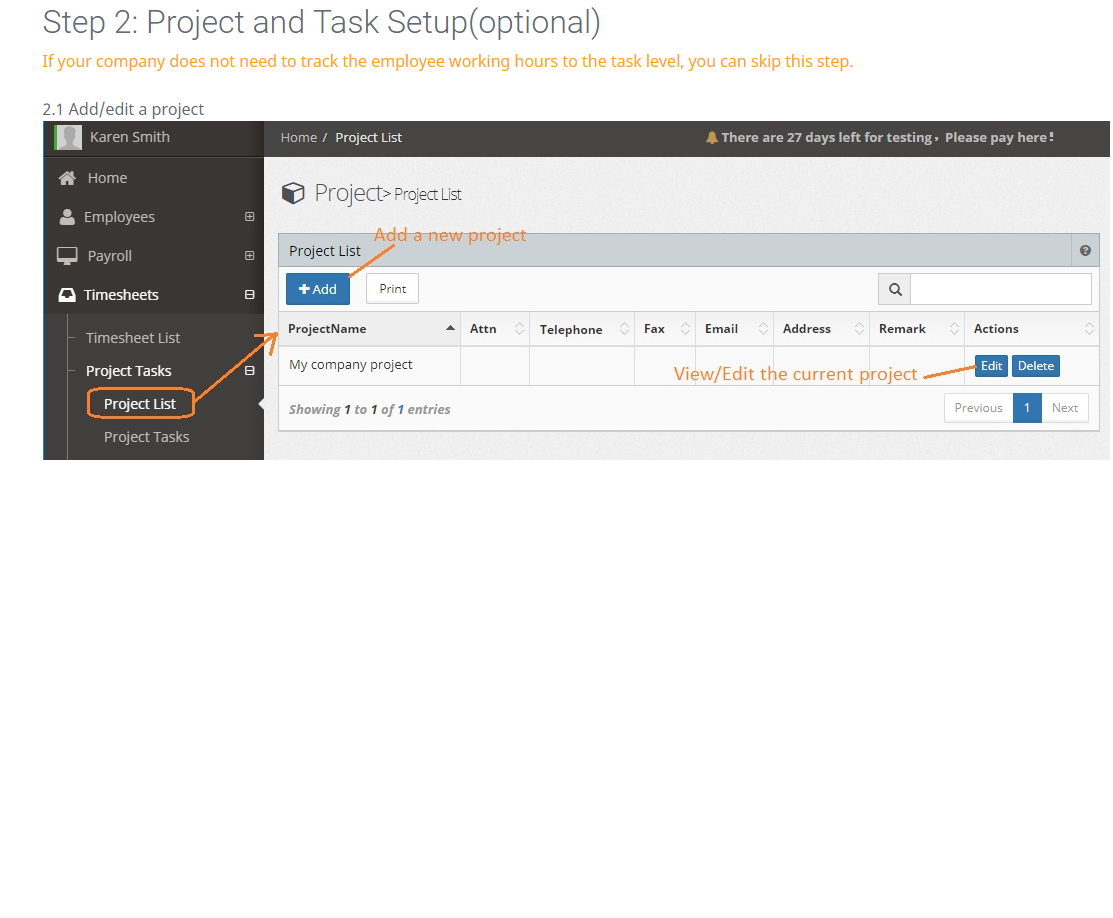Edit My company project
The width and height of the screenshot is (1113, 918).
click(991, 366)
